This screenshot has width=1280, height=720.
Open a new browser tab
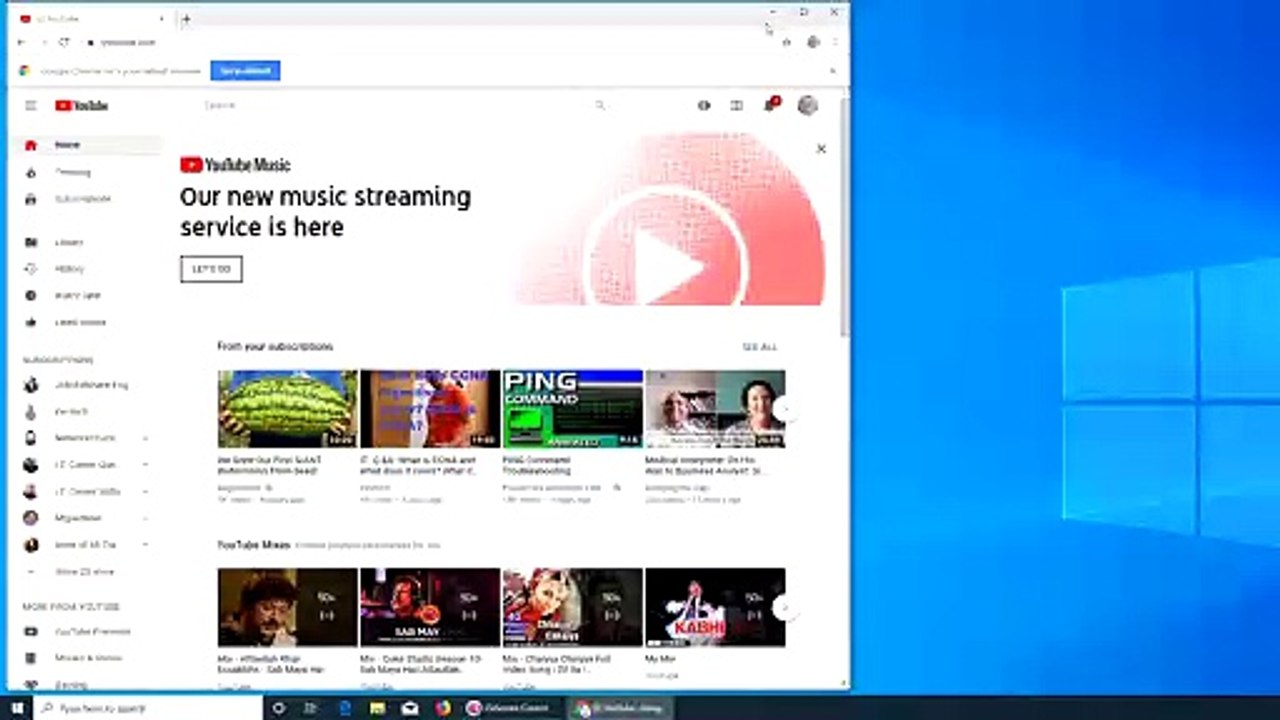tap(186, 19)
